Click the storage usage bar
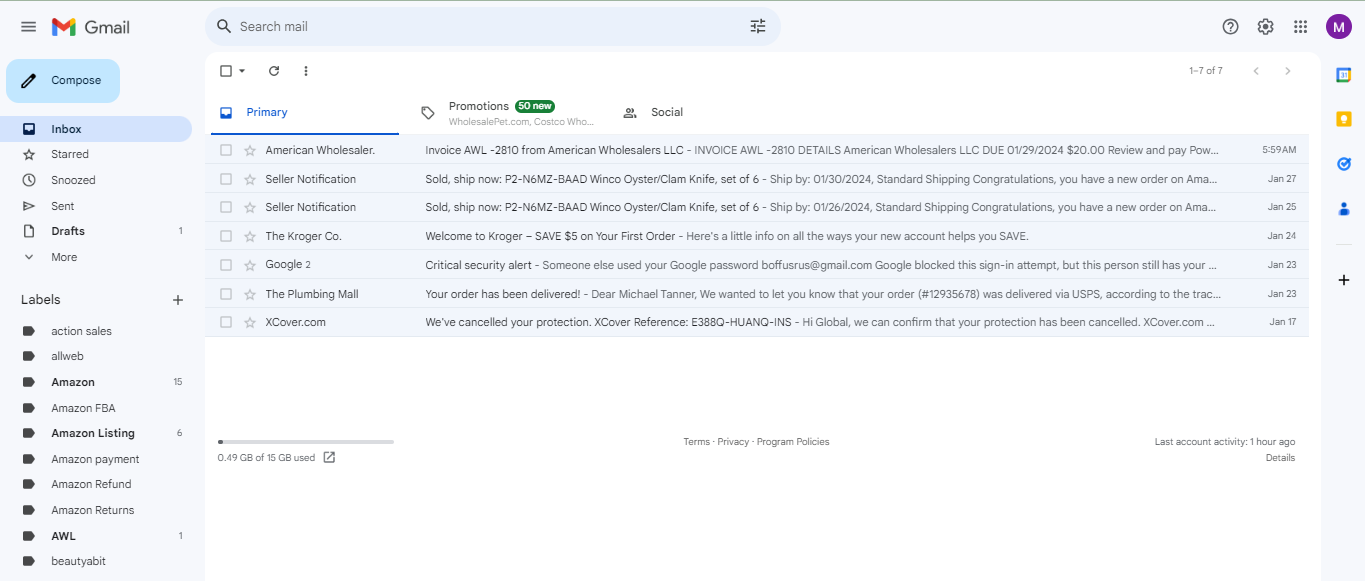 pos(306,441)
